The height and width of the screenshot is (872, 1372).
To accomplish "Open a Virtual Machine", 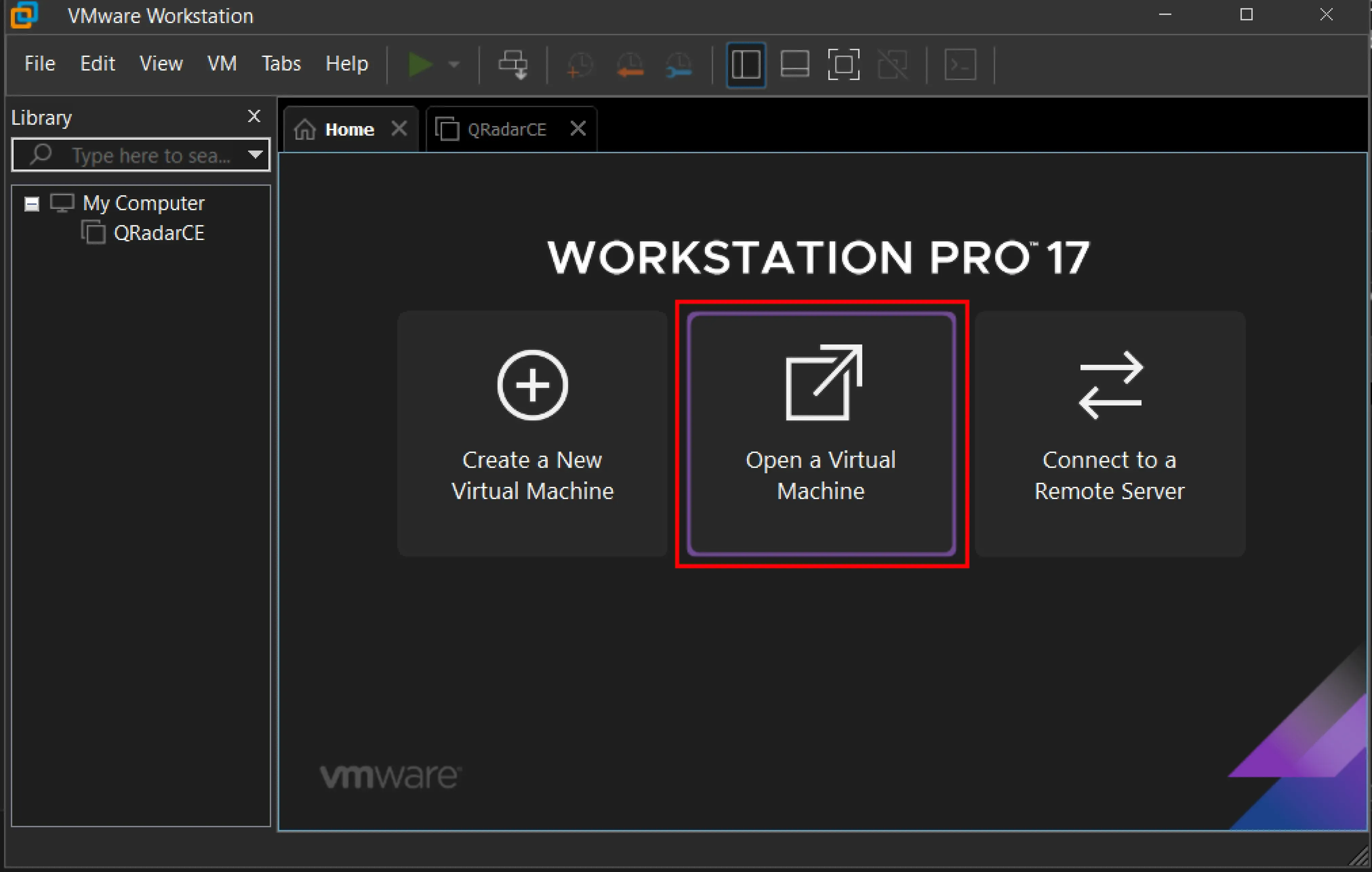I will pyautogui.click(x=821, y=433).
